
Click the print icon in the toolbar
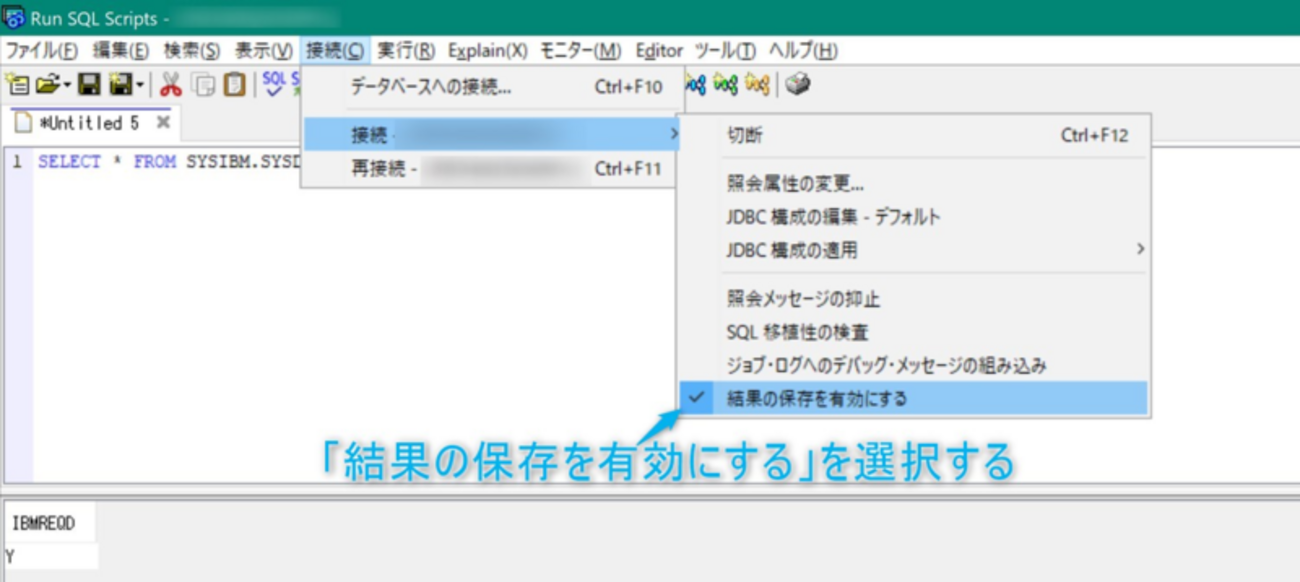tap(797, 85)
